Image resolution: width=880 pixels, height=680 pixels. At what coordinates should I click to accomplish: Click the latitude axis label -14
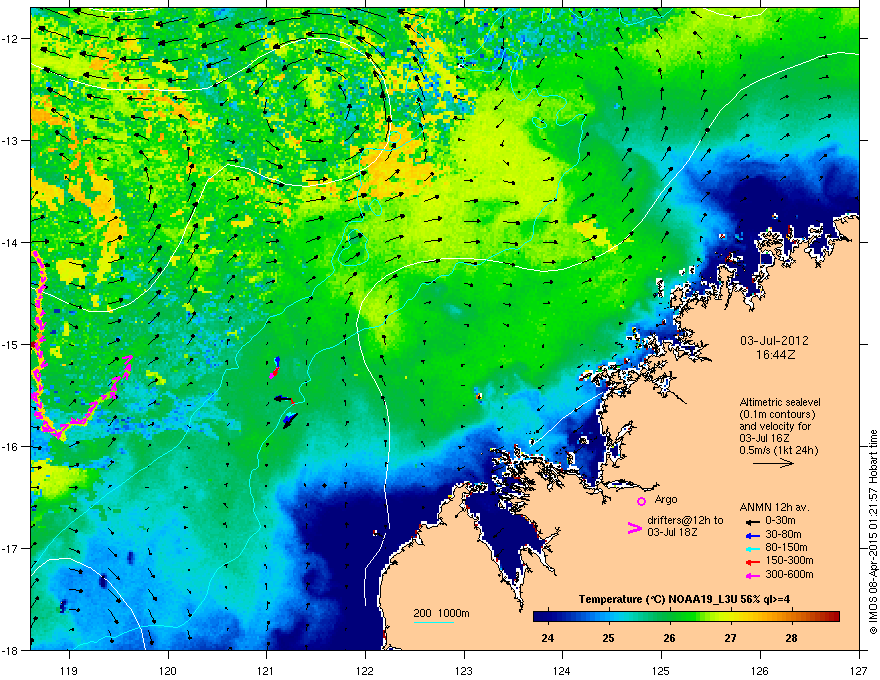(11, 243)
